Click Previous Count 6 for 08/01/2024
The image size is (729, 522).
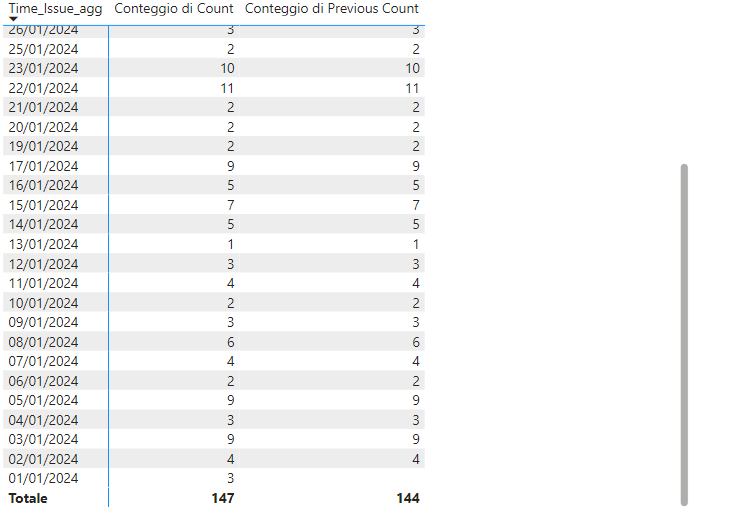[x=416, y=343]
